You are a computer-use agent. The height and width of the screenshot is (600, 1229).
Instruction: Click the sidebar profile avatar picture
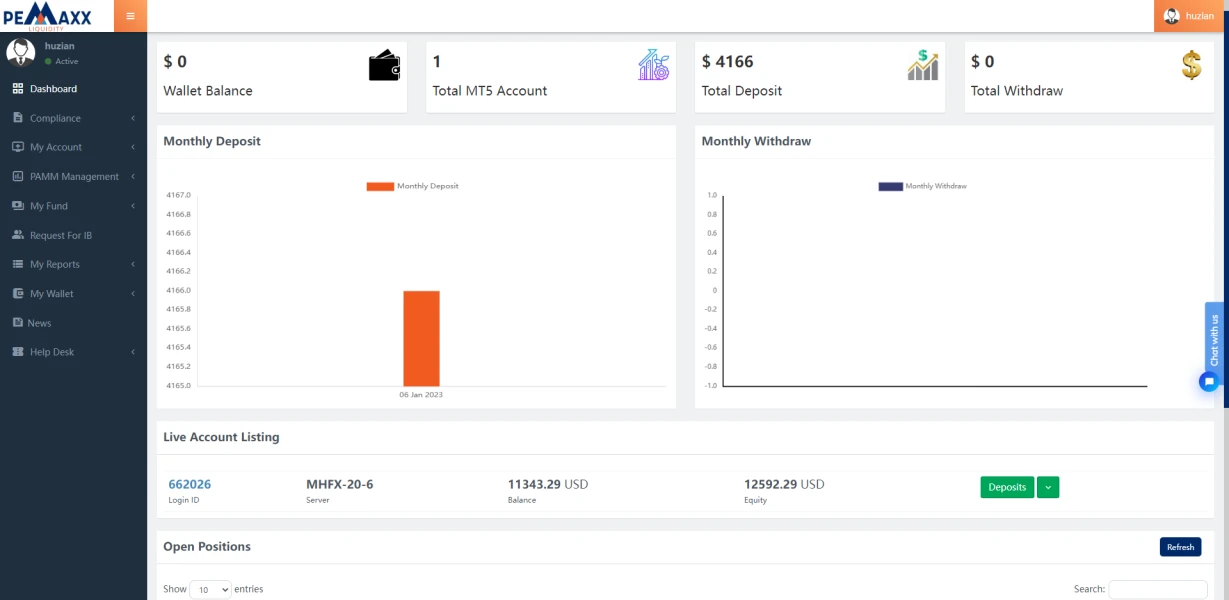[x=21, y=53]
